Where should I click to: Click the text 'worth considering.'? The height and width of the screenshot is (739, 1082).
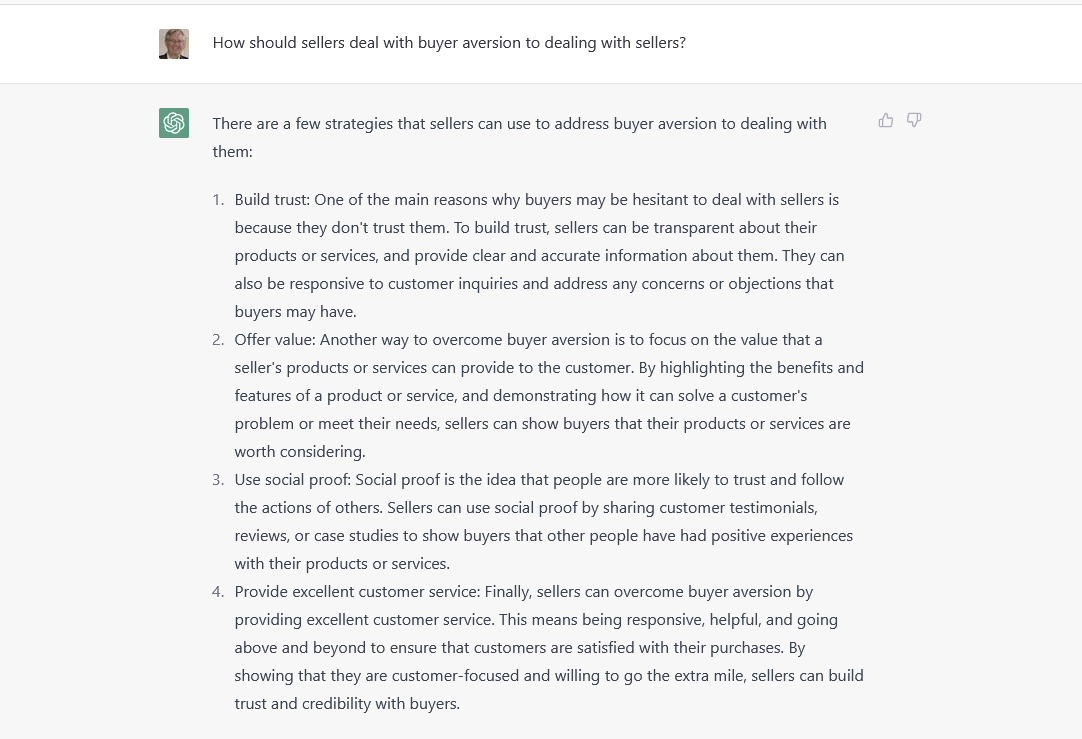pos(300,452)
